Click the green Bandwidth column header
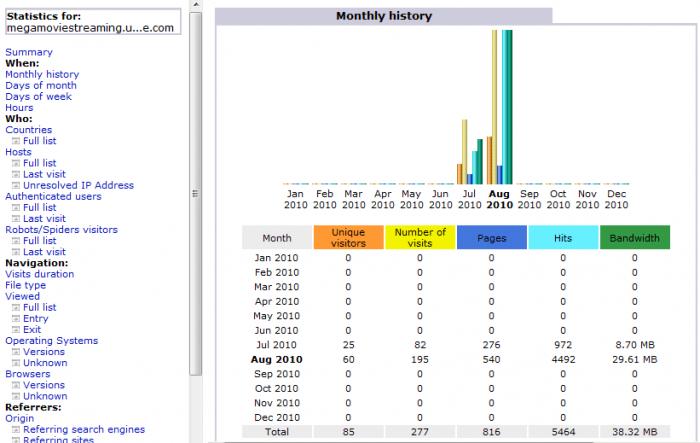700x443 pixels. [x=634, y=238]
